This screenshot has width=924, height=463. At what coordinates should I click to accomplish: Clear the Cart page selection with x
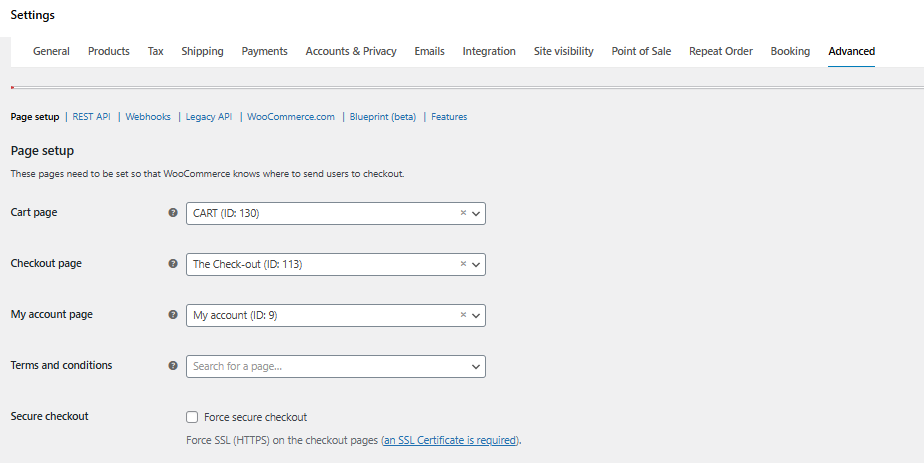click(x=463, y=213)
